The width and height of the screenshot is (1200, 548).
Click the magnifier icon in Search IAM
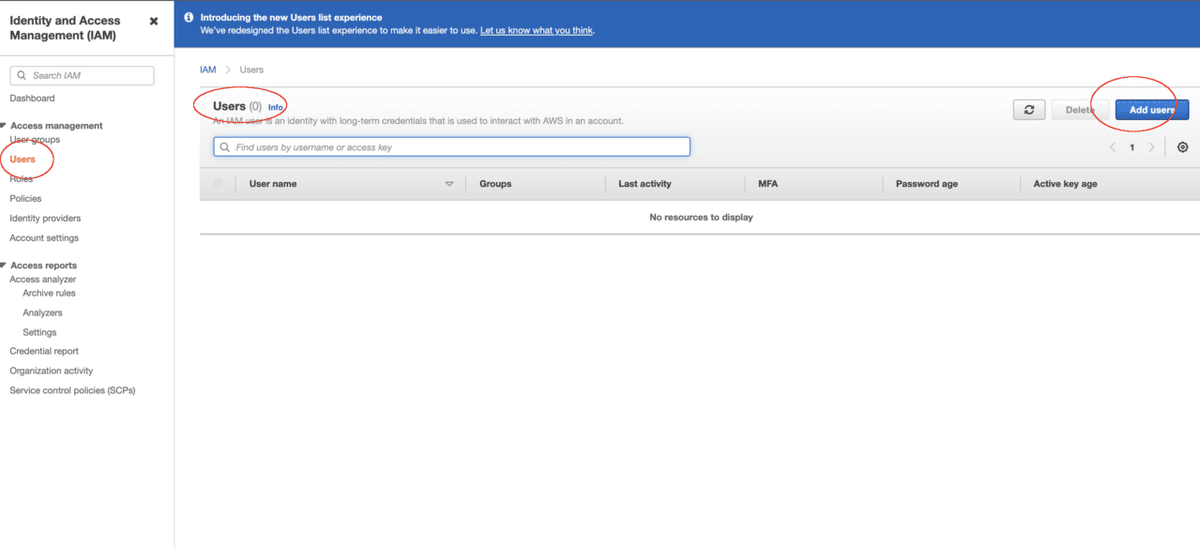coord(22,76)
